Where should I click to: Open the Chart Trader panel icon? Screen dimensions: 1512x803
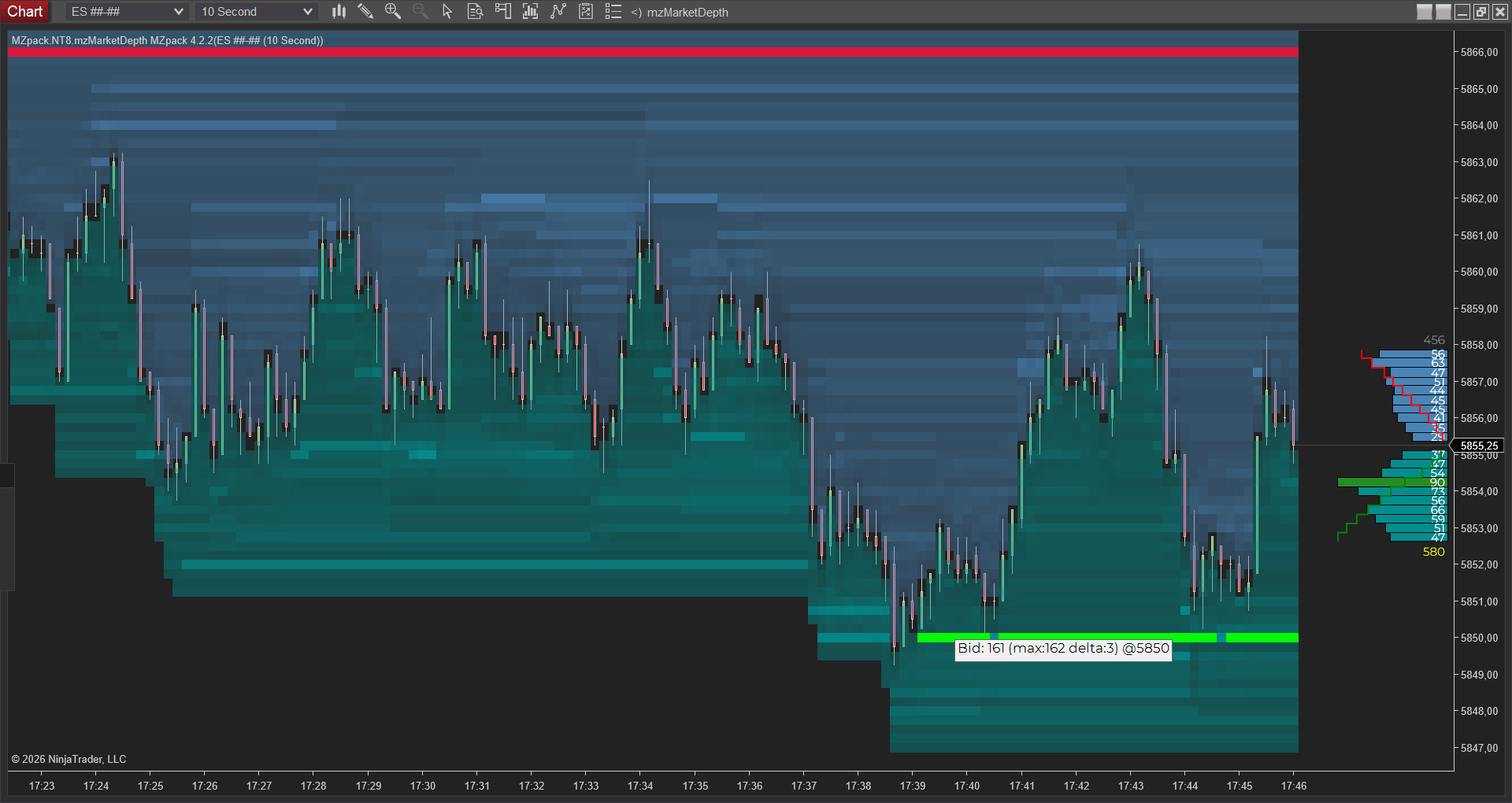[502, 11]
